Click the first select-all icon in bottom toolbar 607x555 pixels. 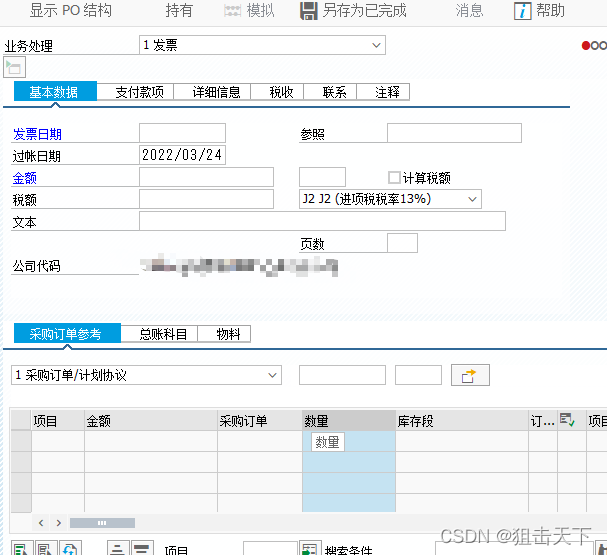[22, 548]
